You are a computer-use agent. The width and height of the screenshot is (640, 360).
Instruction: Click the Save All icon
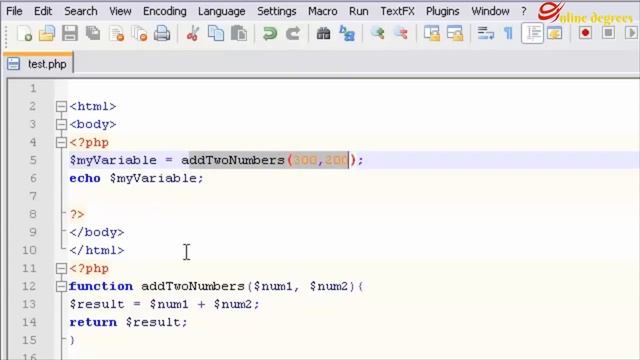[93, 33]
